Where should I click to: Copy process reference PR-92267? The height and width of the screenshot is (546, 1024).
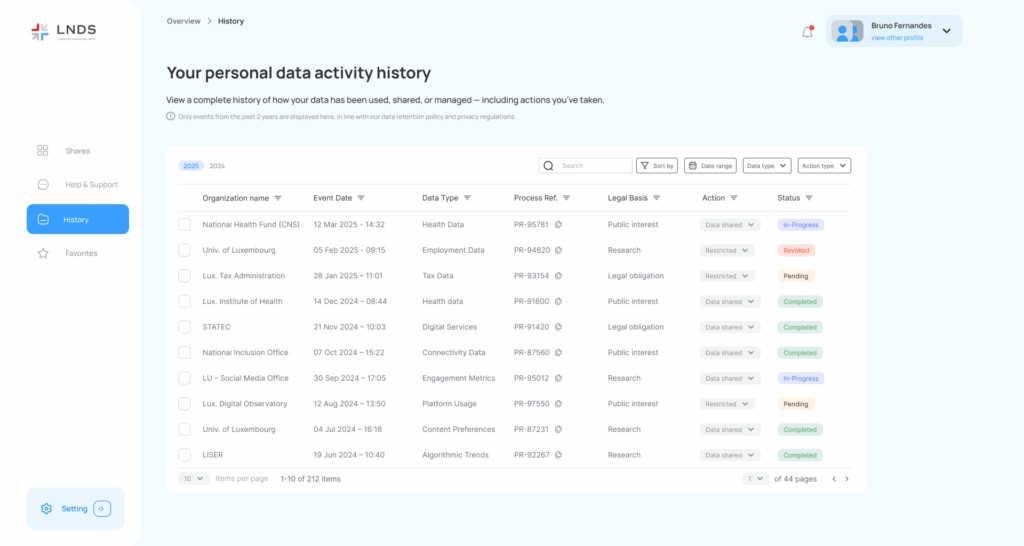tap(558, 455)
